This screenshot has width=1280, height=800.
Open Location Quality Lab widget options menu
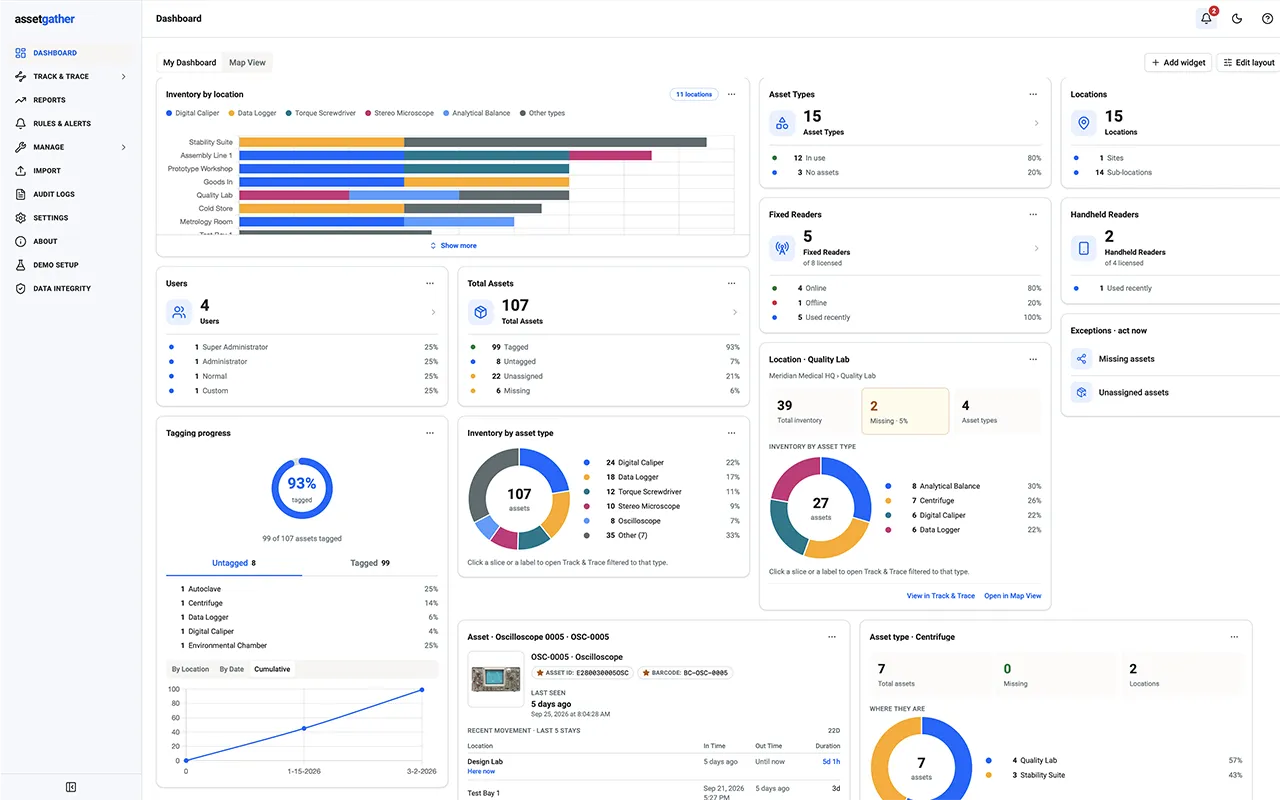pyautogui.click(x=1033, y=359)
